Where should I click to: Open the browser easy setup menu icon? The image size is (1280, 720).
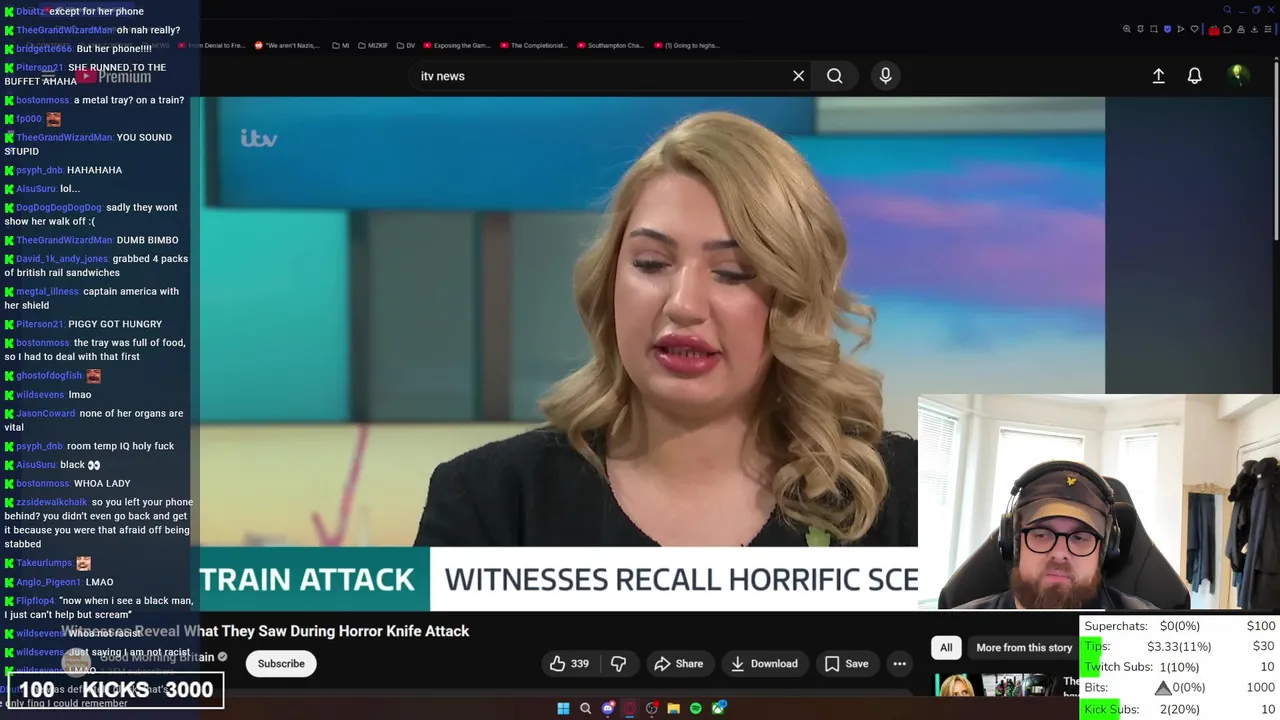tap(1268, 29)
